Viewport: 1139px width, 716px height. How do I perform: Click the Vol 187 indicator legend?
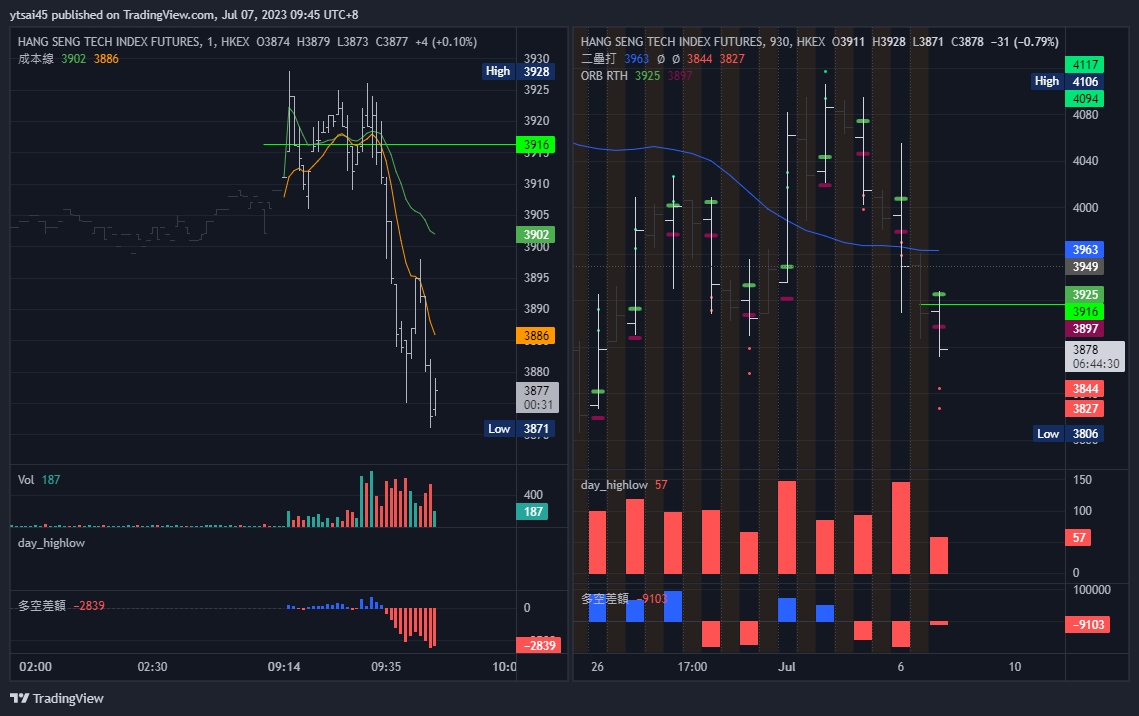(x=39, y=480)
